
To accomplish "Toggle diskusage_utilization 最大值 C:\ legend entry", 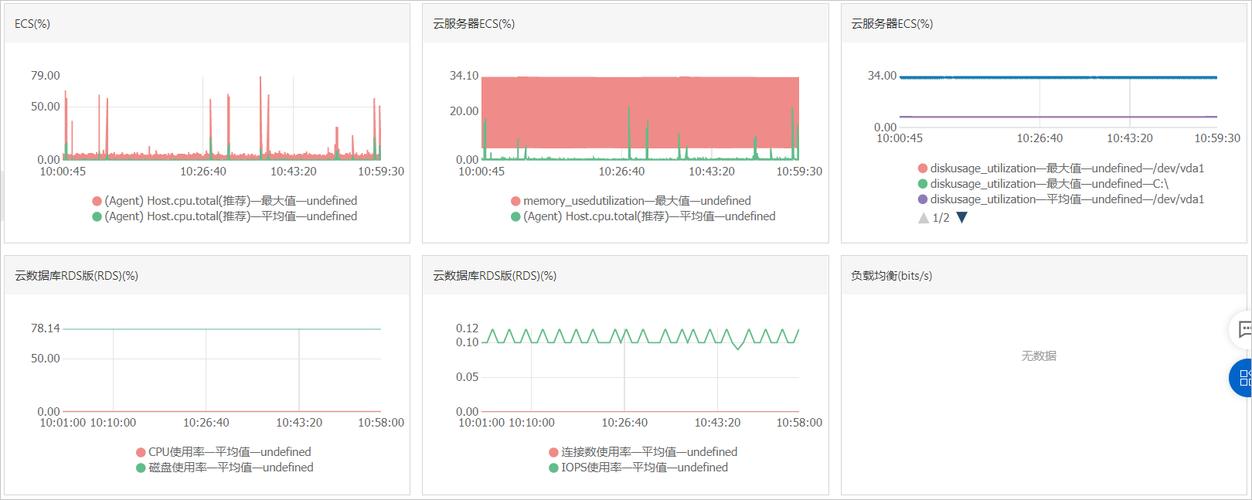I will click(x=1042, y=184).
